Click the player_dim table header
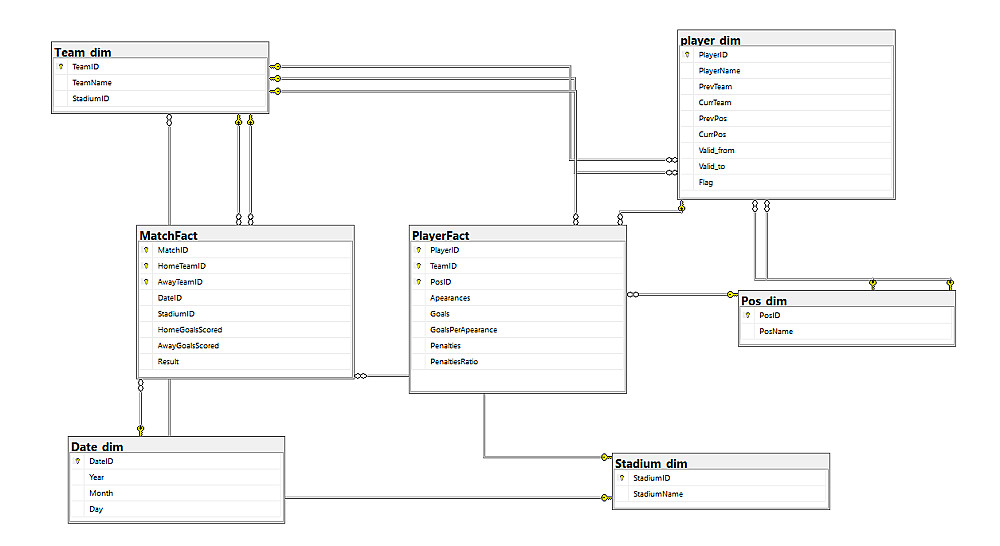 (786, 39)
